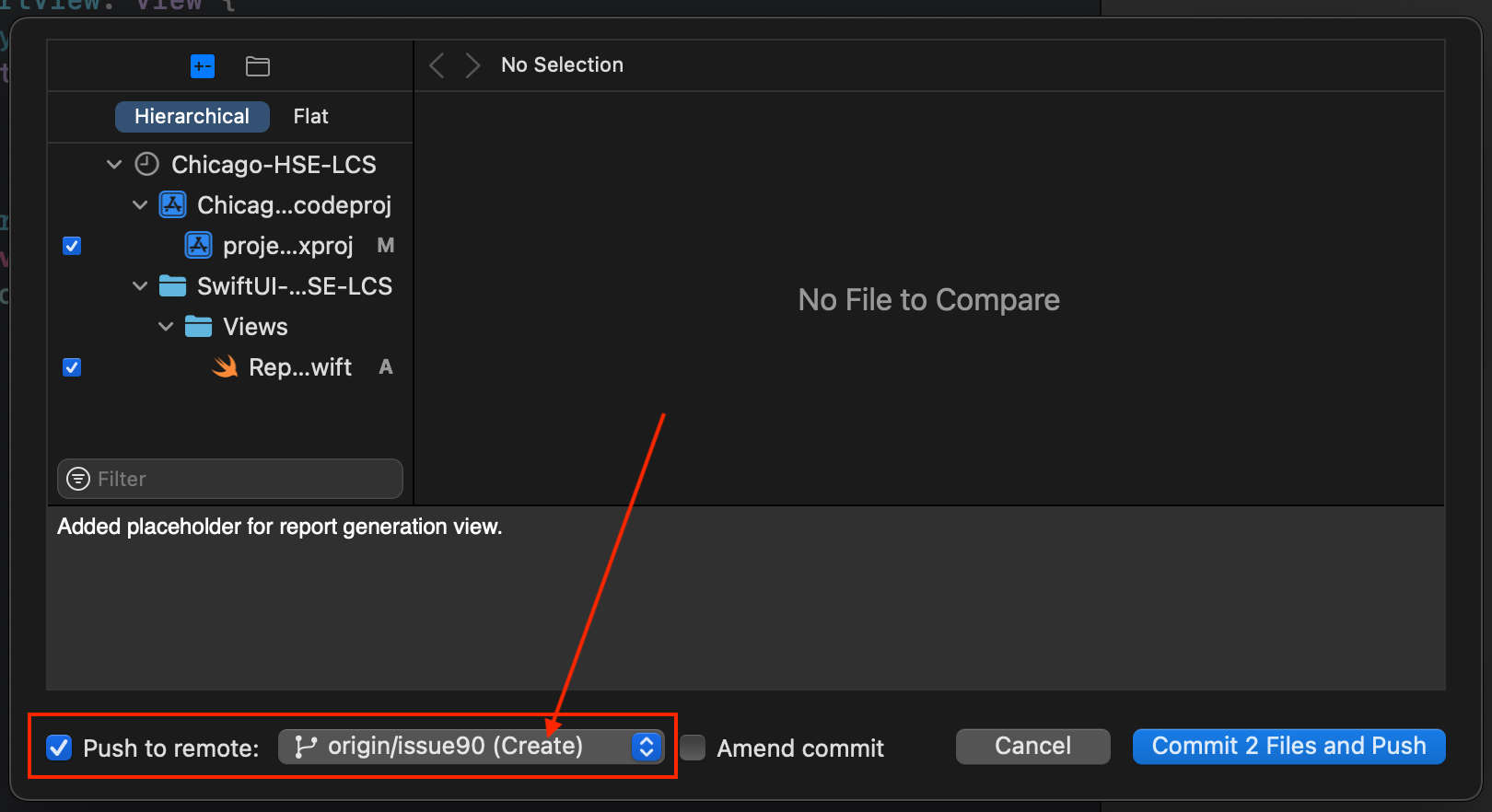Select the source control changes navigator icon
The image size is (1492, 812).
(x=203, y=66)
